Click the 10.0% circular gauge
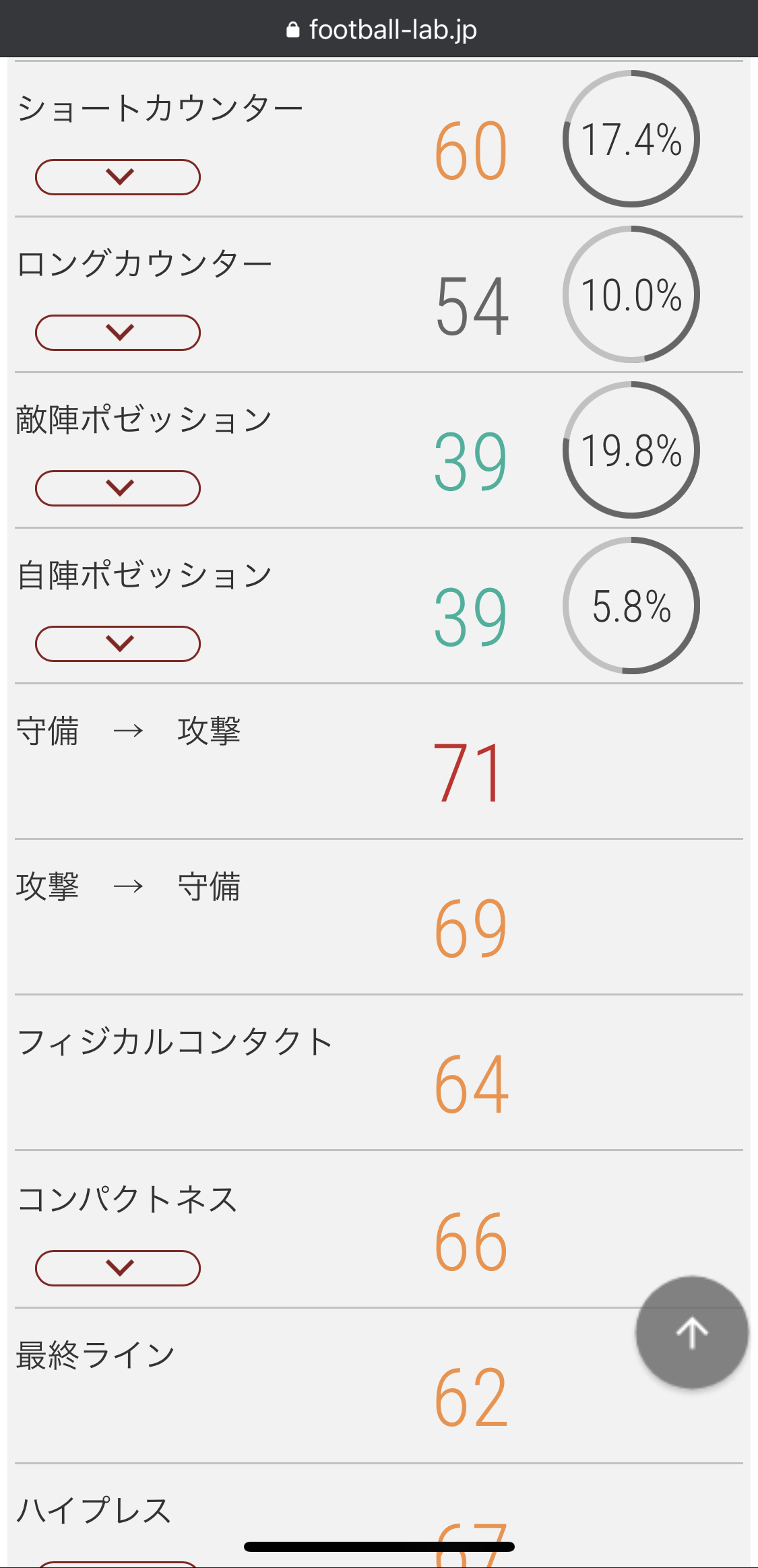 click(631, 294)
